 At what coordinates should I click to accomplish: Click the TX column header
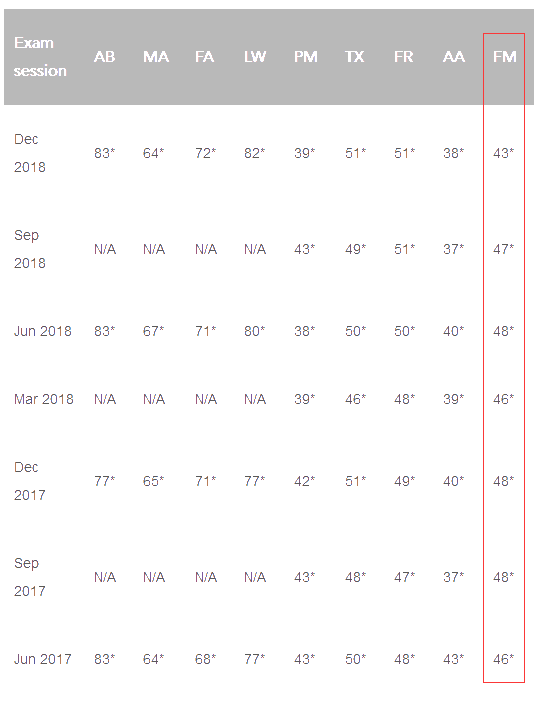point(355,57)
